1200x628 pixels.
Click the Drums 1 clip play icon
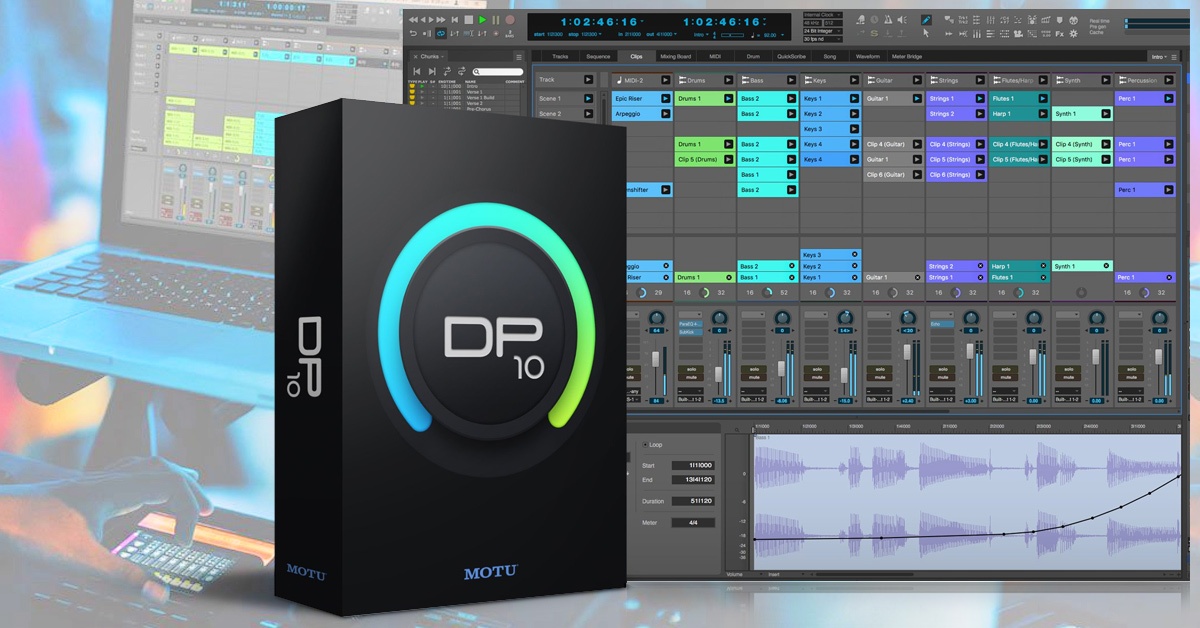click(x=726, y=99)
